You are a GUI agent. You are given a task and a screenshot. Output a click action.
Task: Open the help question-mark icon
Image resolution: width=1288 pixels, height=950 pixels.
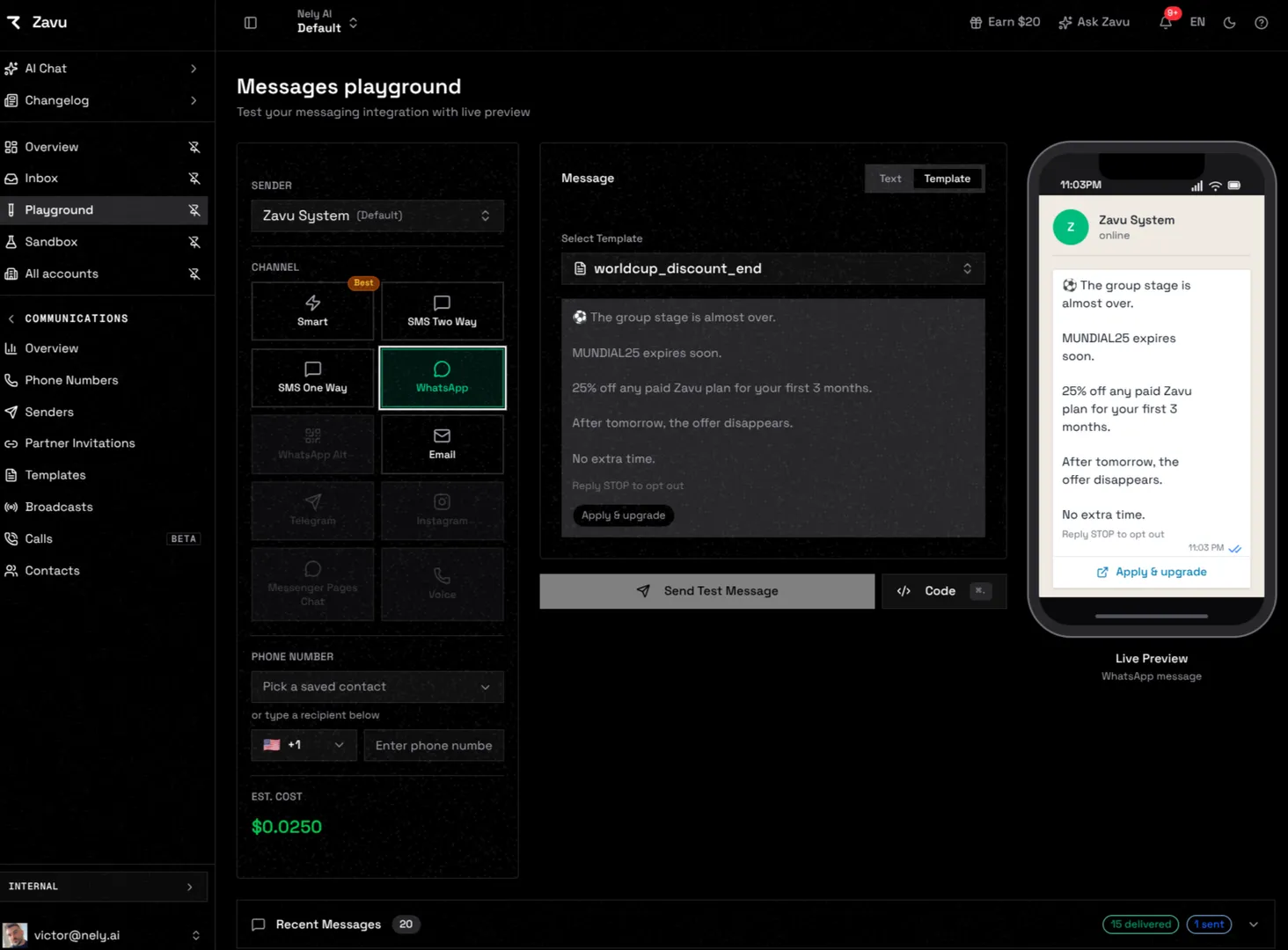(x=1261, y=23)
